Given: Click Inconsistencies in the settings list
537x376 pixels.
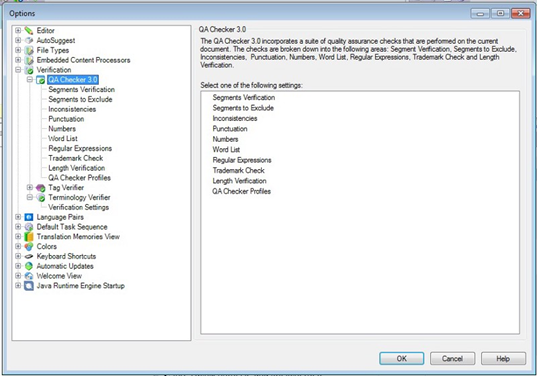Looking at the screenshot, I should 235,118.
